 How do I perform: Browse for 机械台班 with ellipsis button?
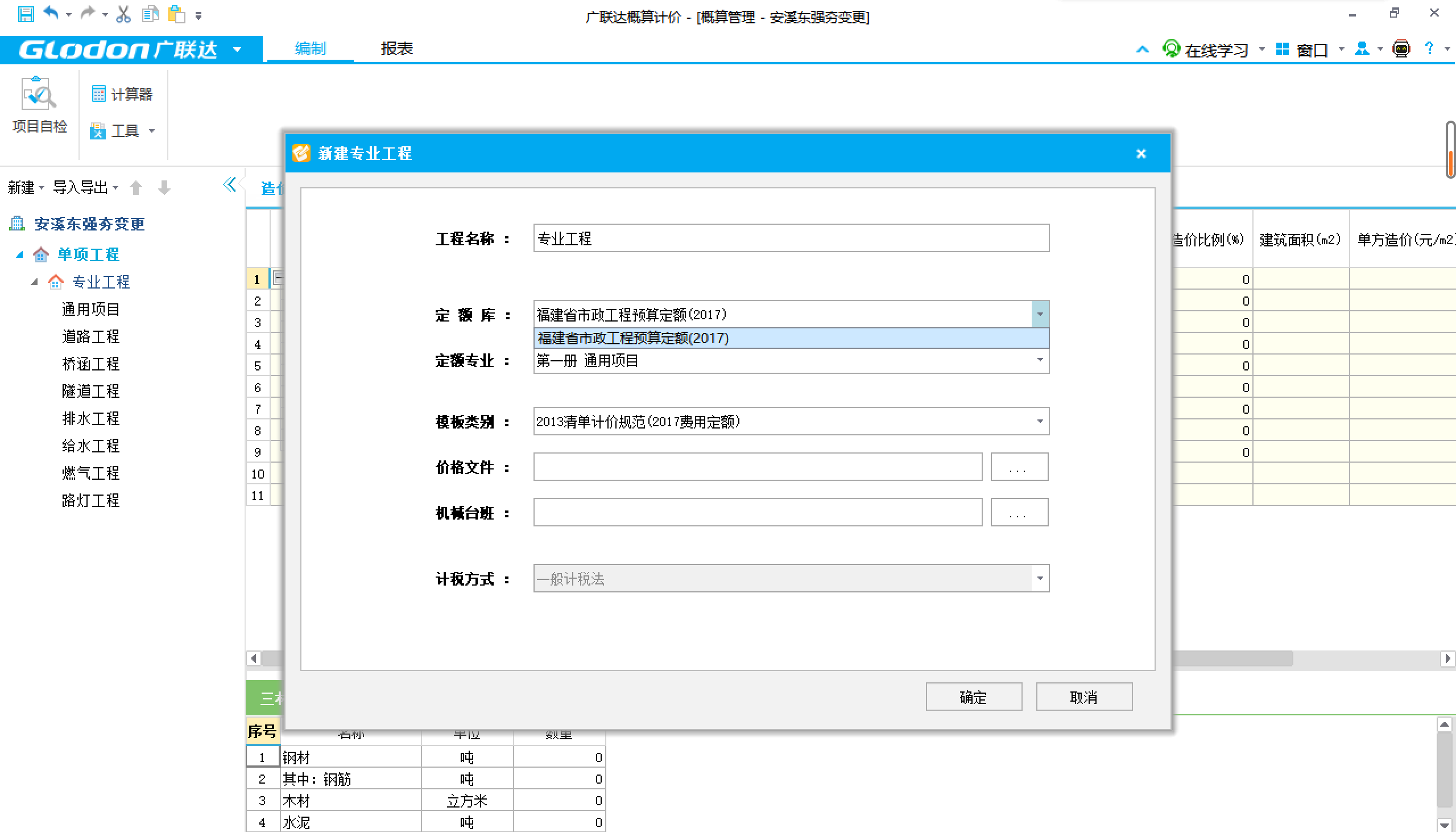pos(1019,512)
